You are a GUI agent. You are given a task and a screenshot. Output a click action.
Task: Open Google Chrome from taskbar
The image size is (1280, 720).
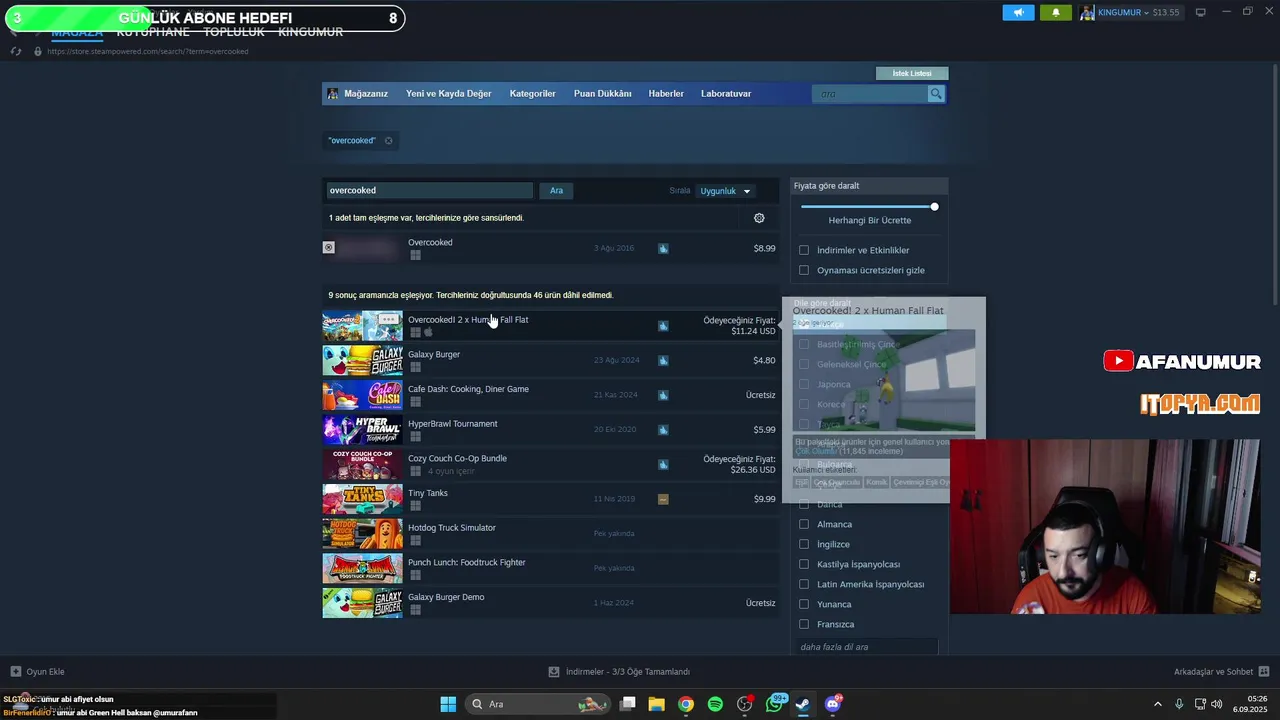[x=686, y=704]
